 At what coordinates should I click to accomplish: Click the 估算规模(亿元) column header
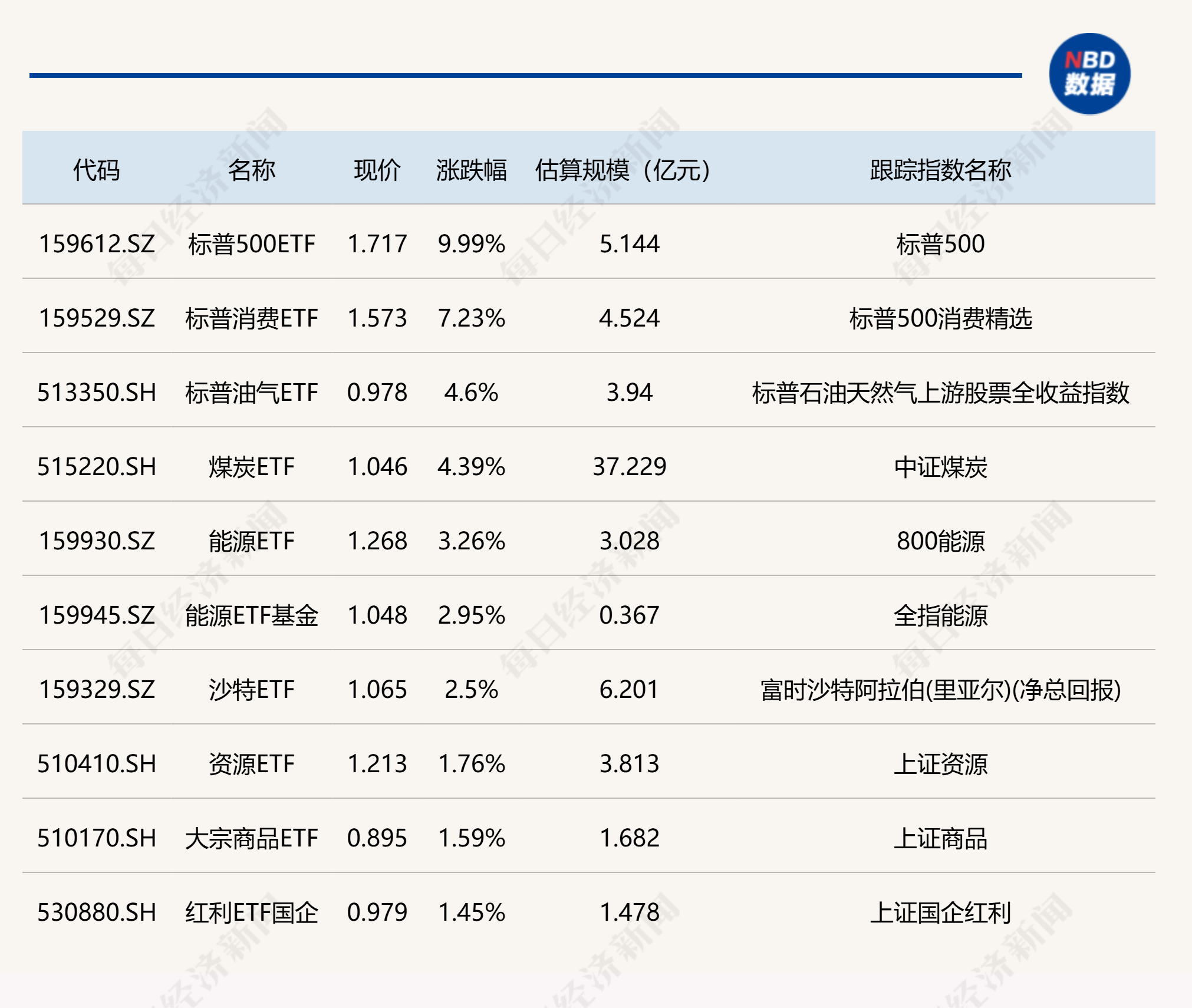623,170
